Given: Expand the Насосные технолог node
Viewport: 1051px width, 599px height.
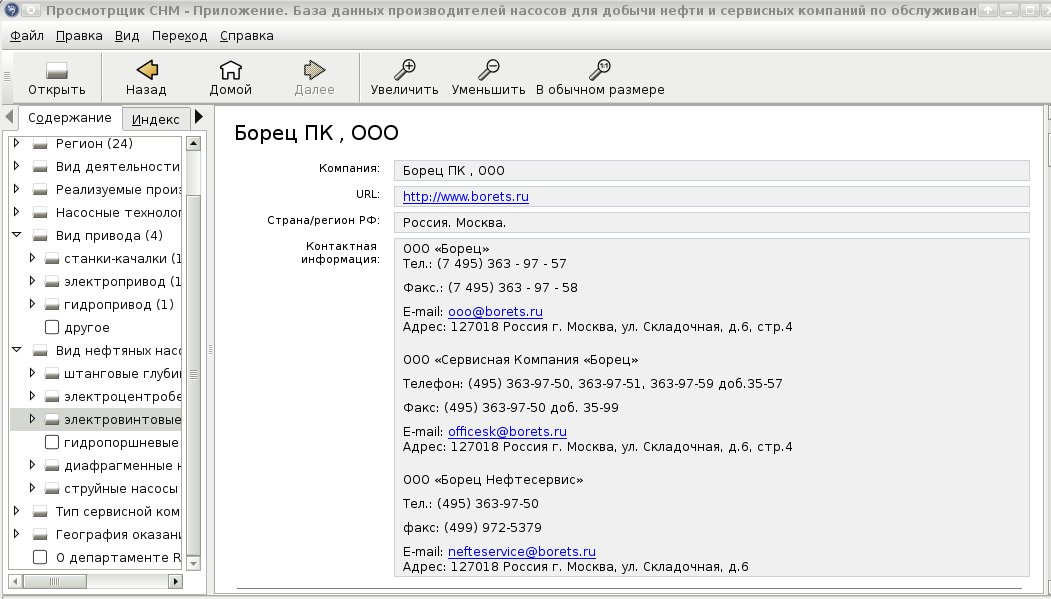Looking at the screenshot, I should coord(17,212).
